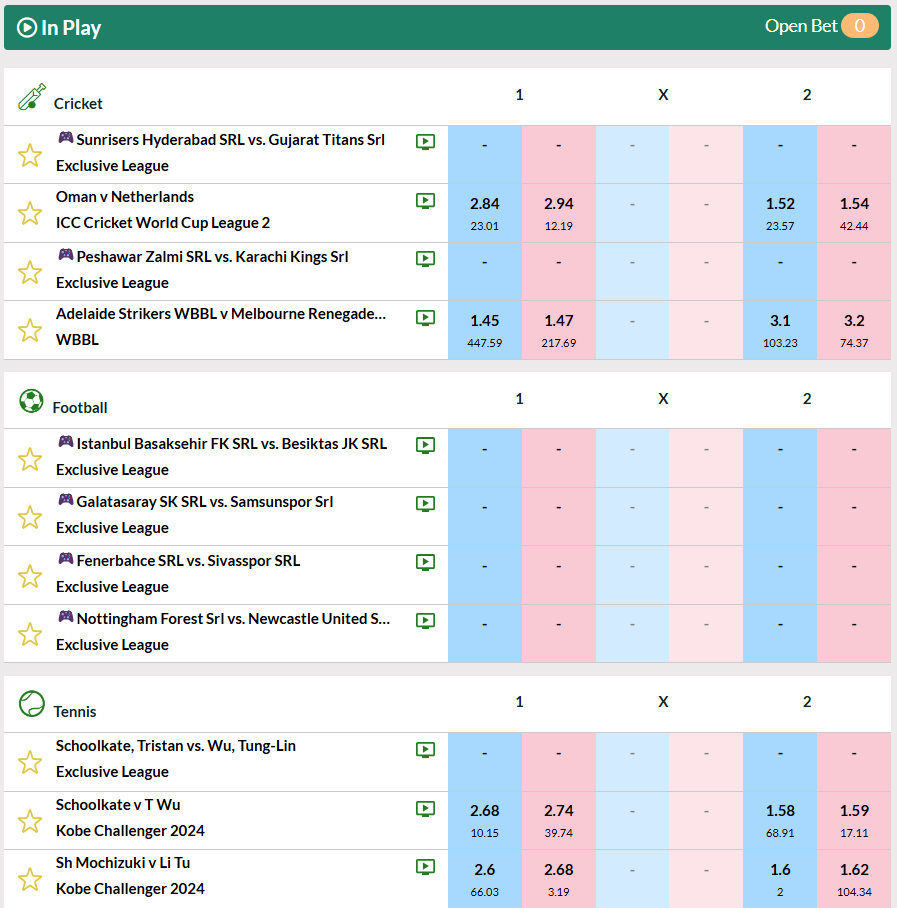The image size is (897, 908).
Task: Open Nottingham Forest Srl vs. Newcastle United match
Action: (x=233, y=619)
